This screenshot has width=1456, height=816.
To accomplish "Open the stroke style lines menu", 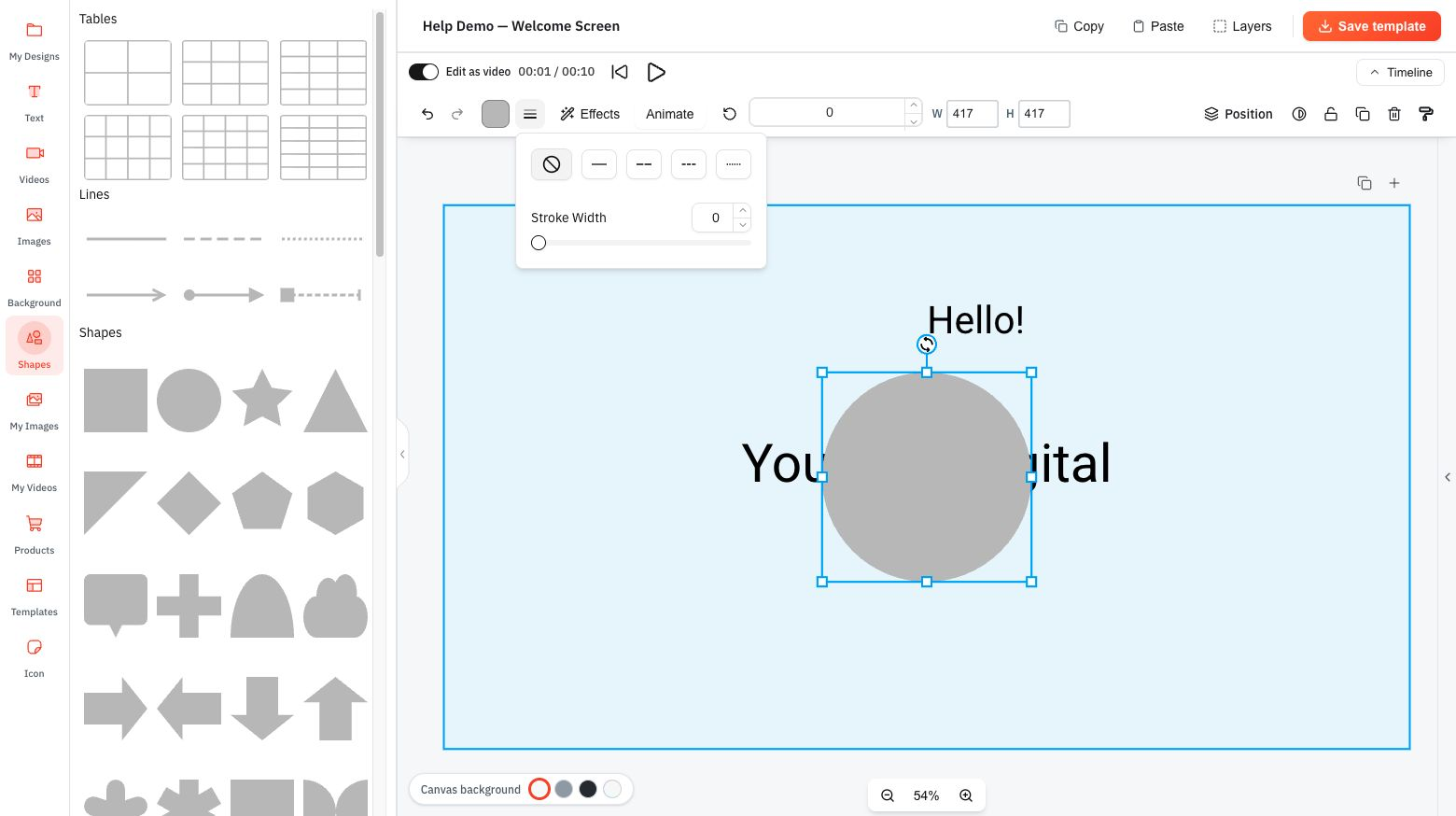I will tap(530, 114).
